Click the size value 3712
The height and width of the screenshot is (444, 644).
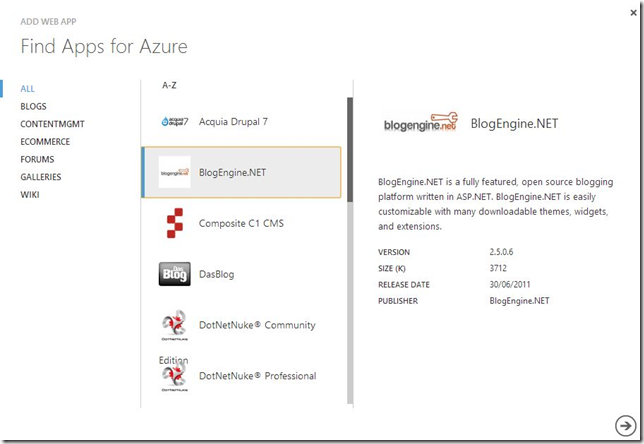(x=498, y=268)
